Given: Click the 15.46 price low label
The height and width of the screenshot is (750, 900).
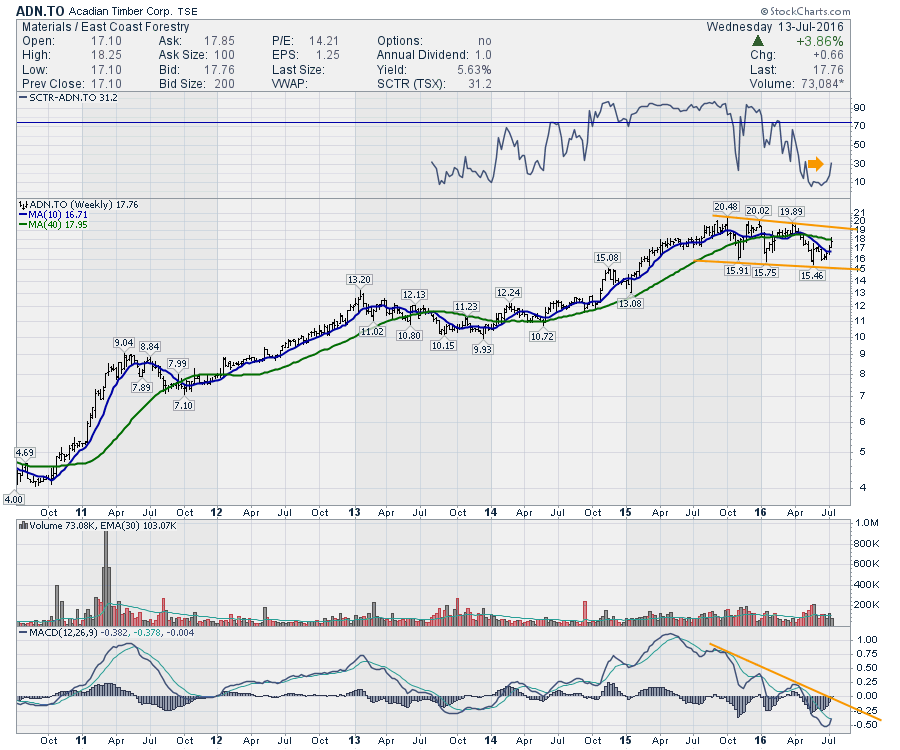Looking at the screenshot, I should [x=812, y=275].
